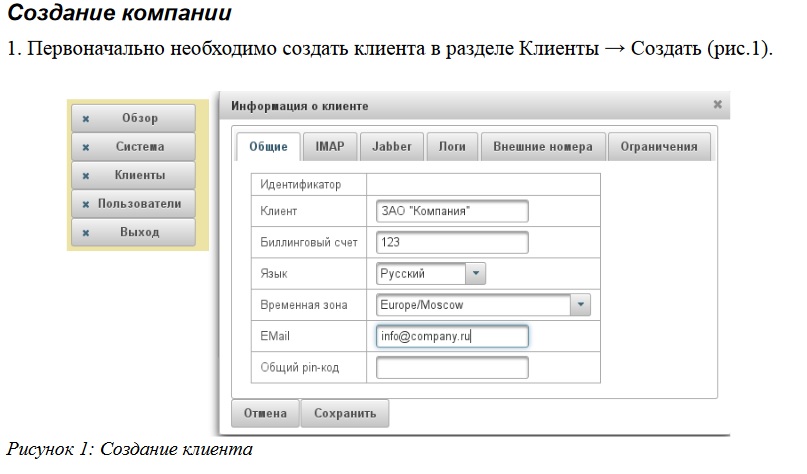Click the Общий pin-код field
This screenshot has width=807, height=474.
point(452,368)
